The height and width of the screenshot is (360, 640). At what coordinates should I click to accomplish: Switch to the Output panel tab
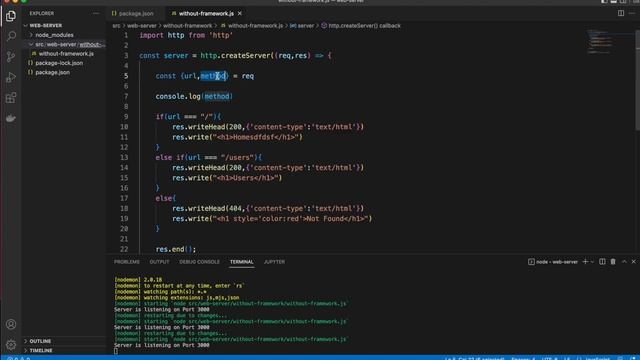tap(159, 262)
